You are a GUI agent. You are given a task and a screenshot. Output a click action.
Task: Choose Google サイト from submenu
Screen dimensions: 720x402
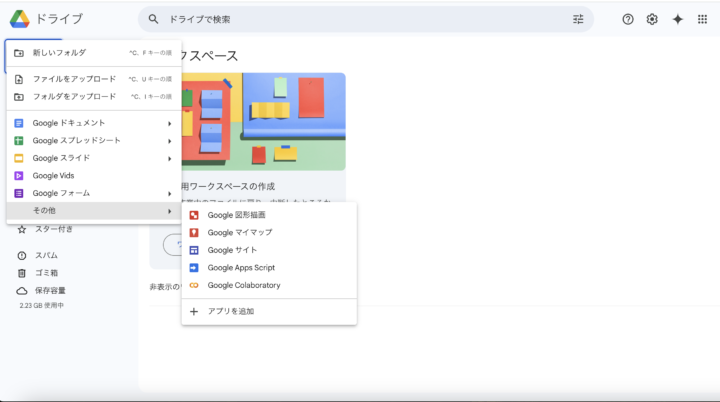click(269, 250)
